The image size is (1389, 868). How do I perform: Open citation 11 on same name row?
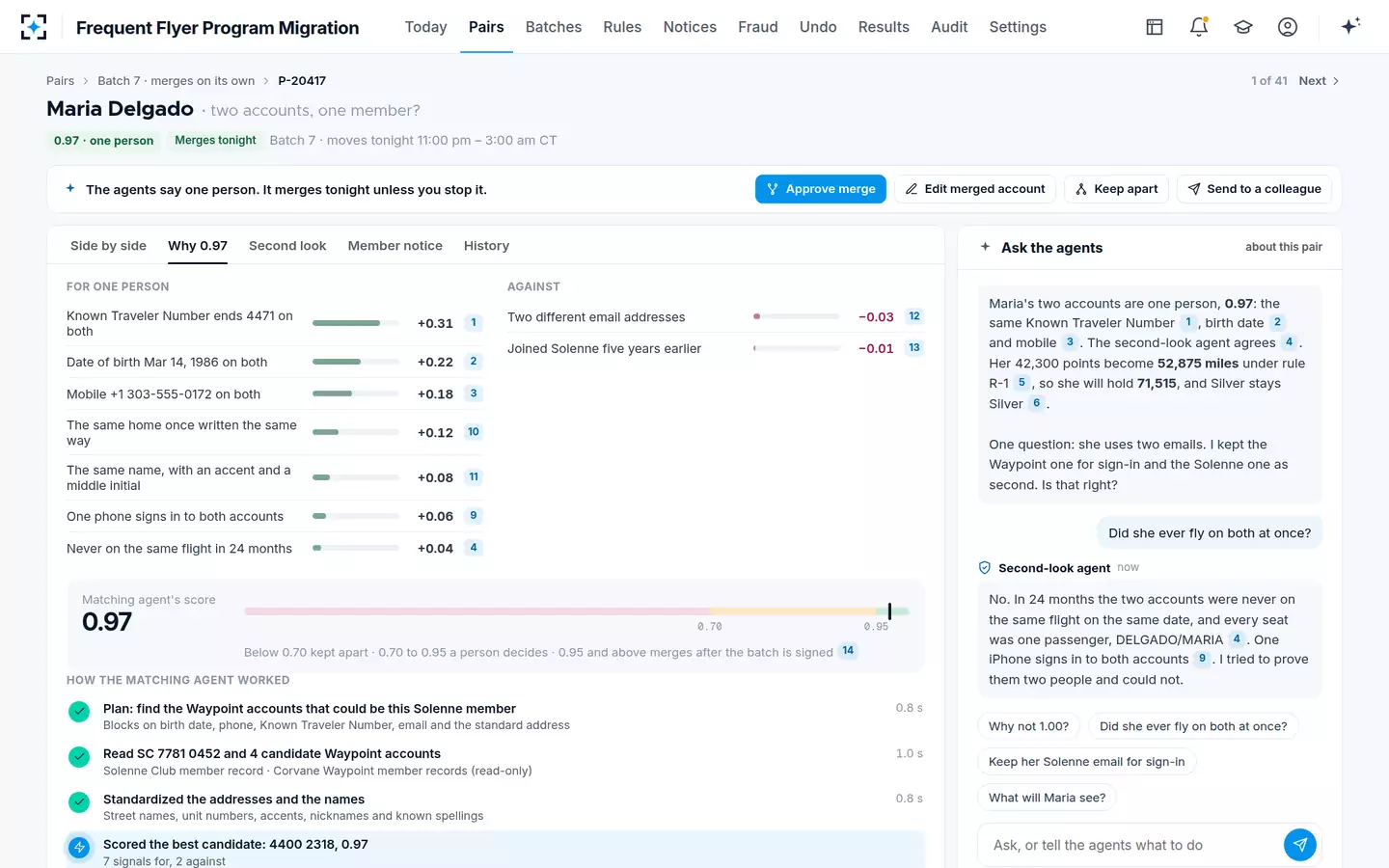[x=474, y=477]
